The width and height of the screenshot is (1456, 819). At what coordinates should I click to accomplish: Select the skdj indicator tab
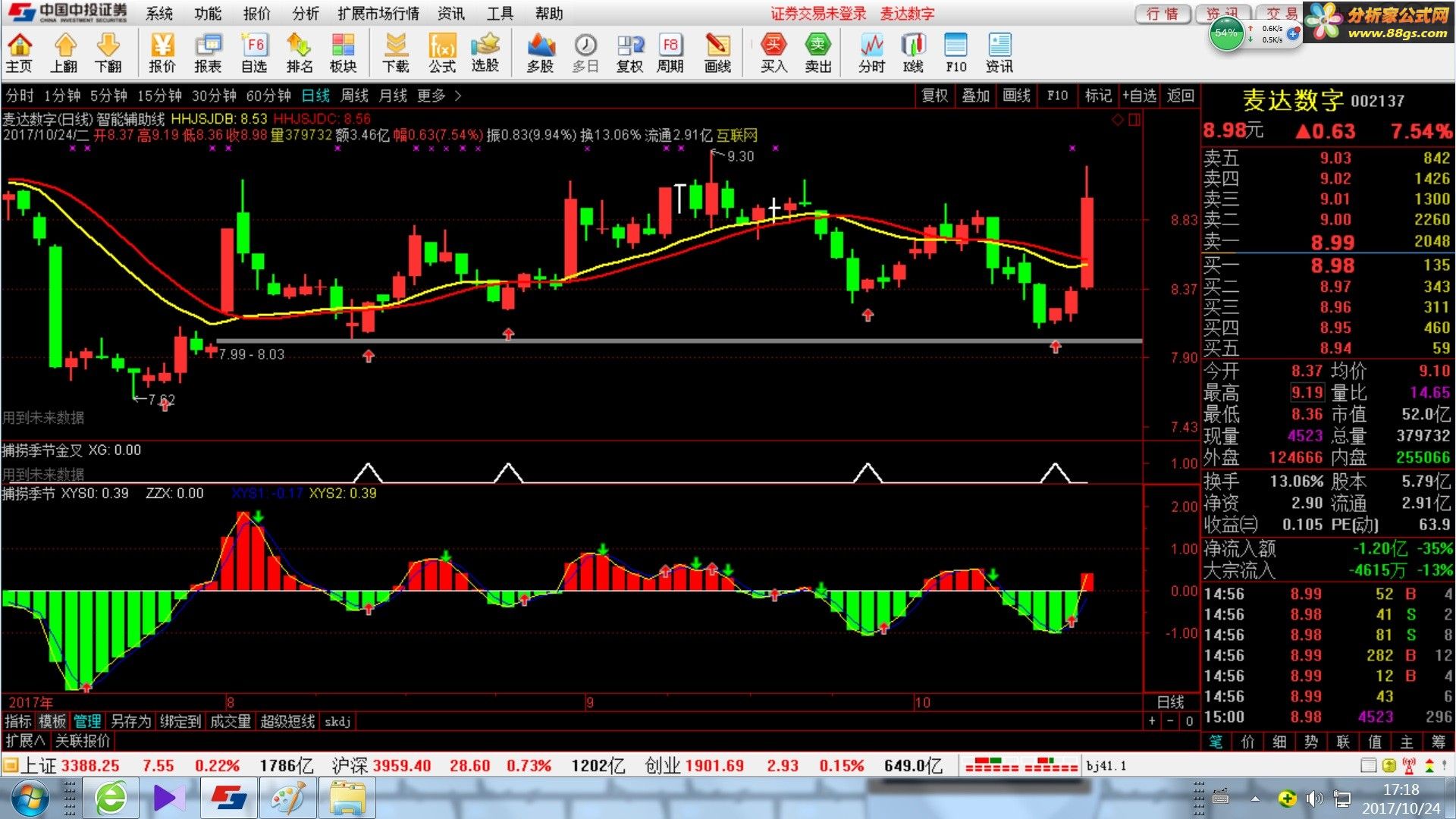point(337,721)
